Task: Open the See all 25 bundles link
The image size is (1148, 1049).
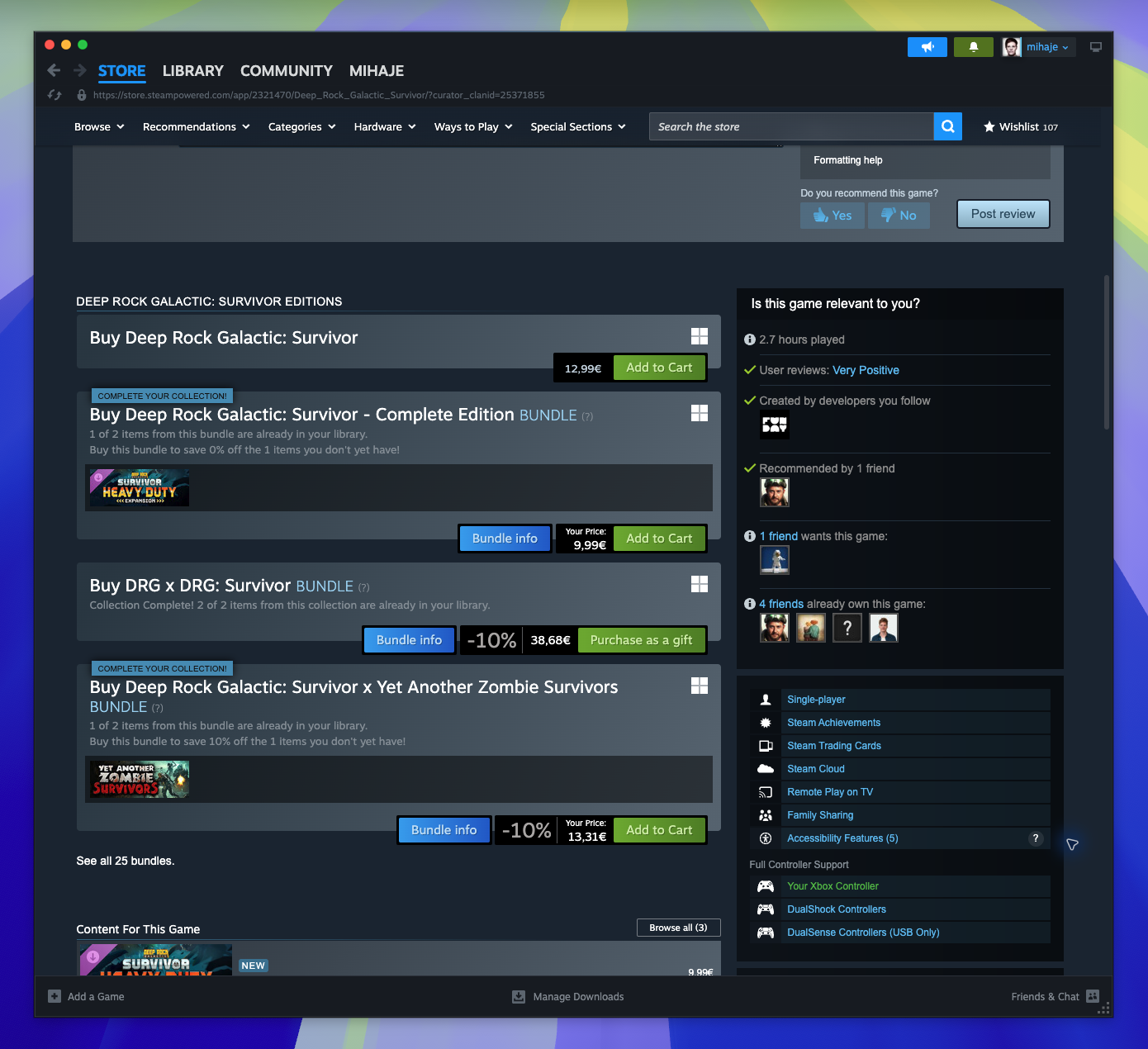Action: click(x=126, y=861)
